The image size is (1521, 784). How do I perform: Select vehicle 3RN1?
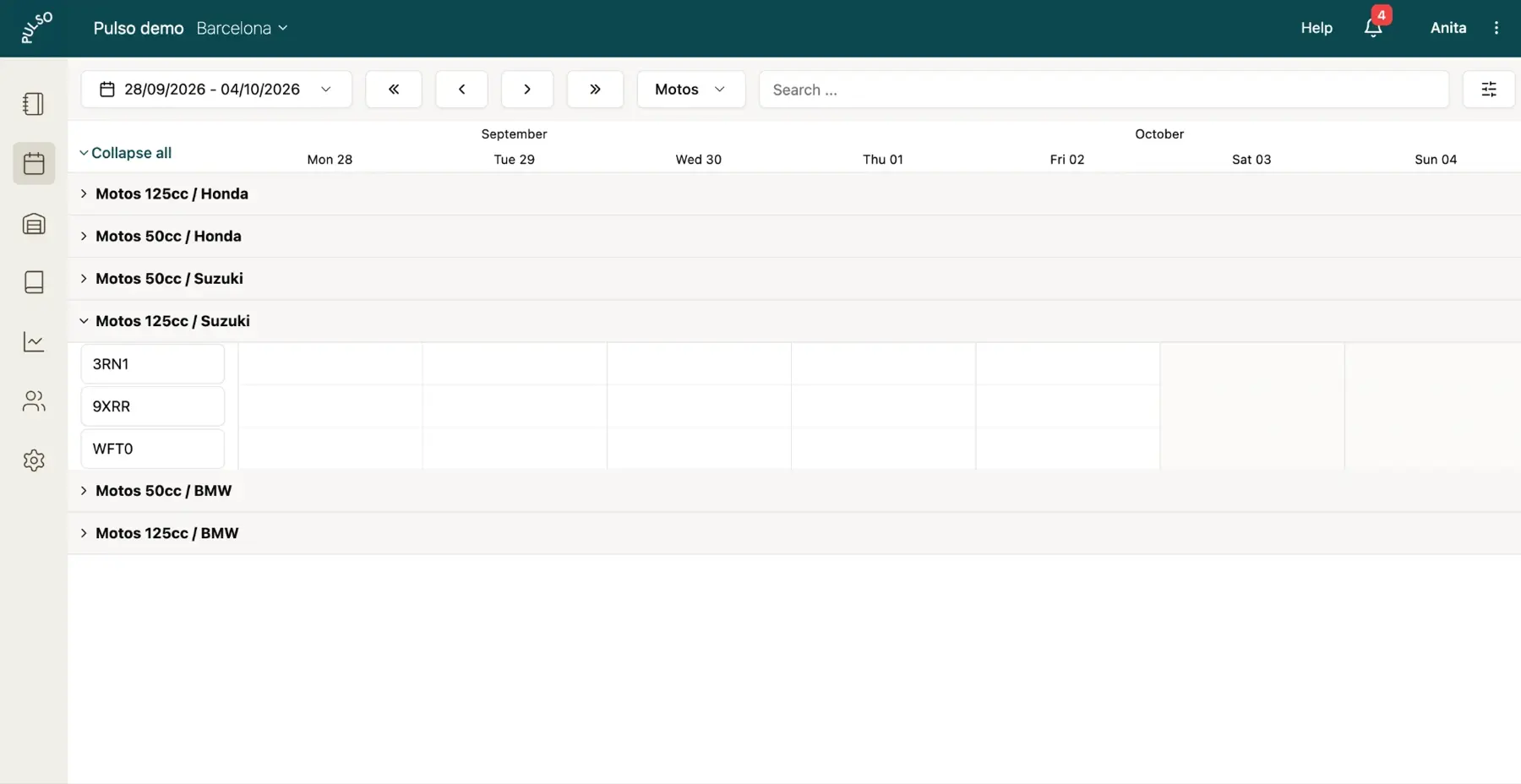(x=153, y=364)
